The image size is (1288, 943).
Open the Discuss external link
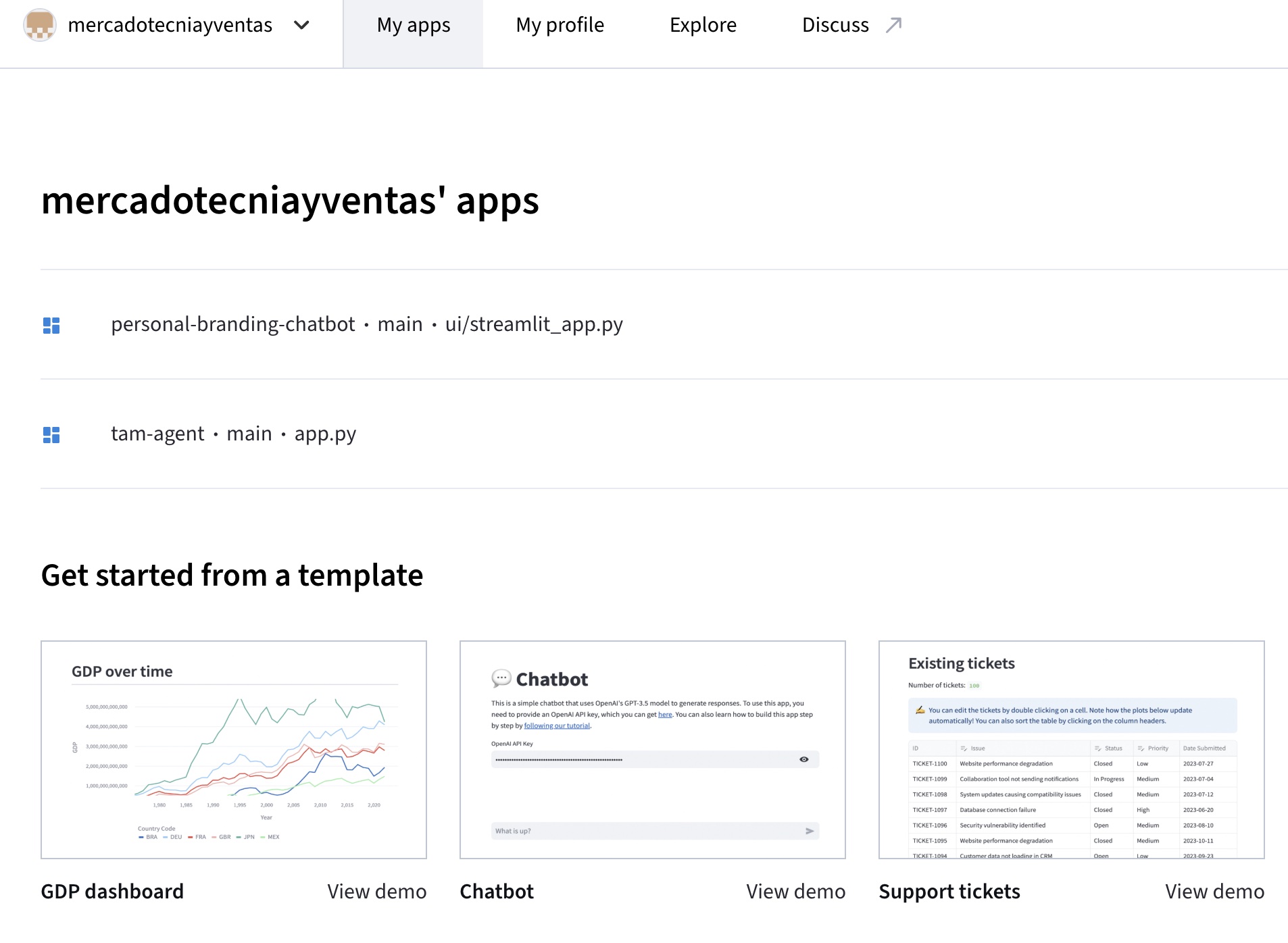pos(835,26)
